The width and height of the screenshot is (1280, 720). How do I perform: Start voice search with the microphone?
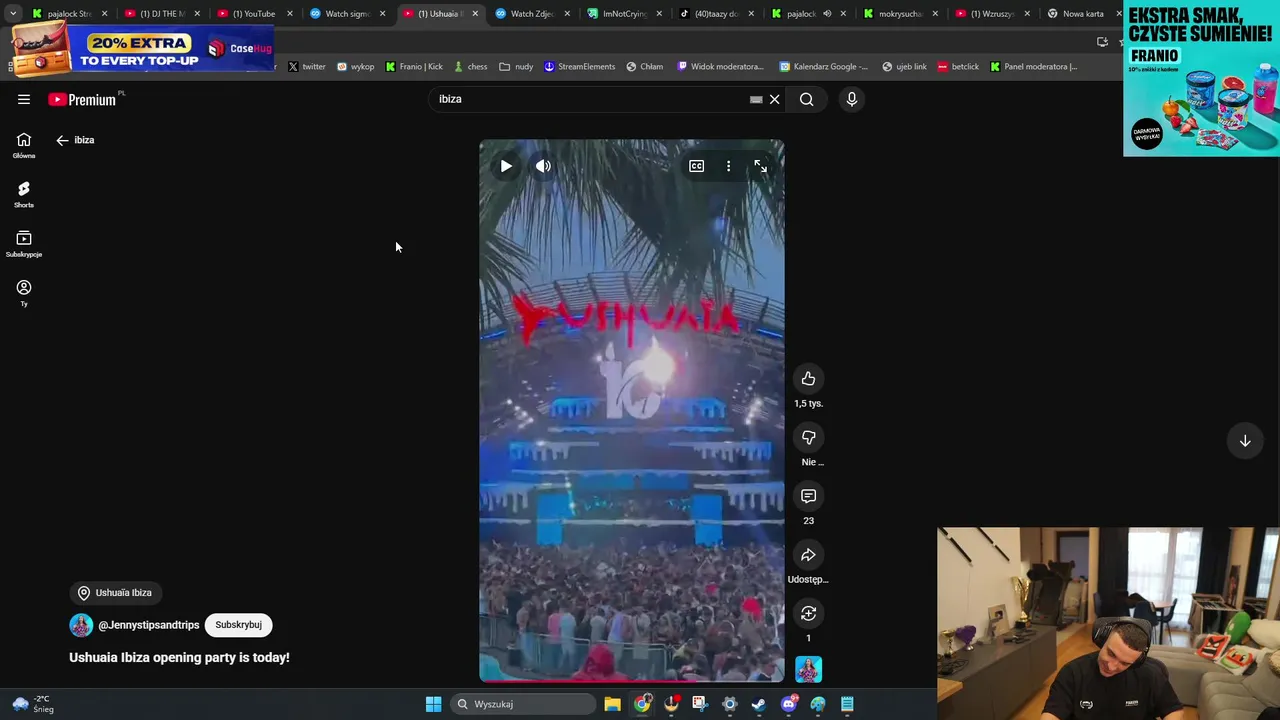pos(852,99)
